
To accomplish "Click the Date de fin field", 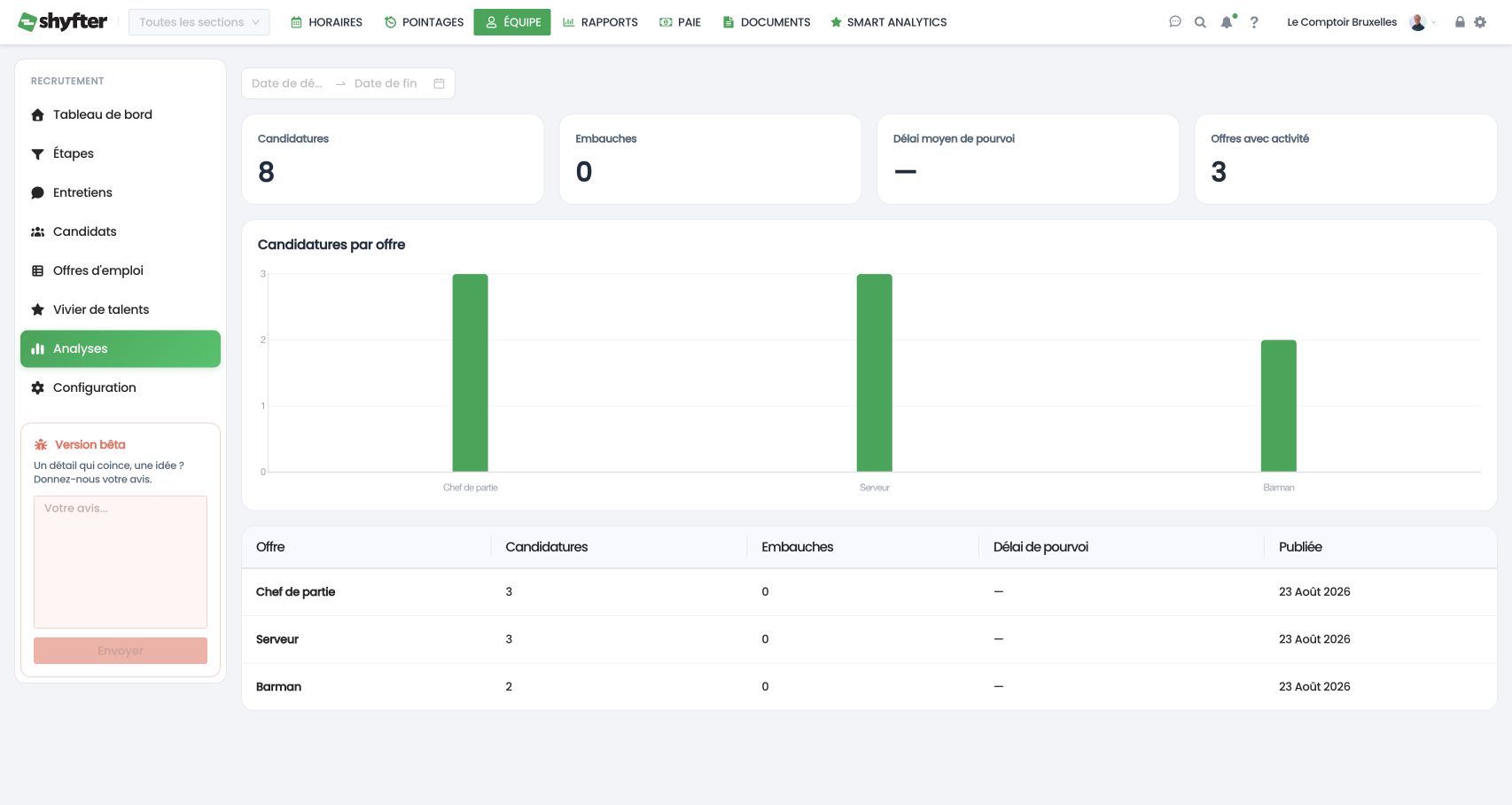I will pyautogui.click(x=386, y=83).
